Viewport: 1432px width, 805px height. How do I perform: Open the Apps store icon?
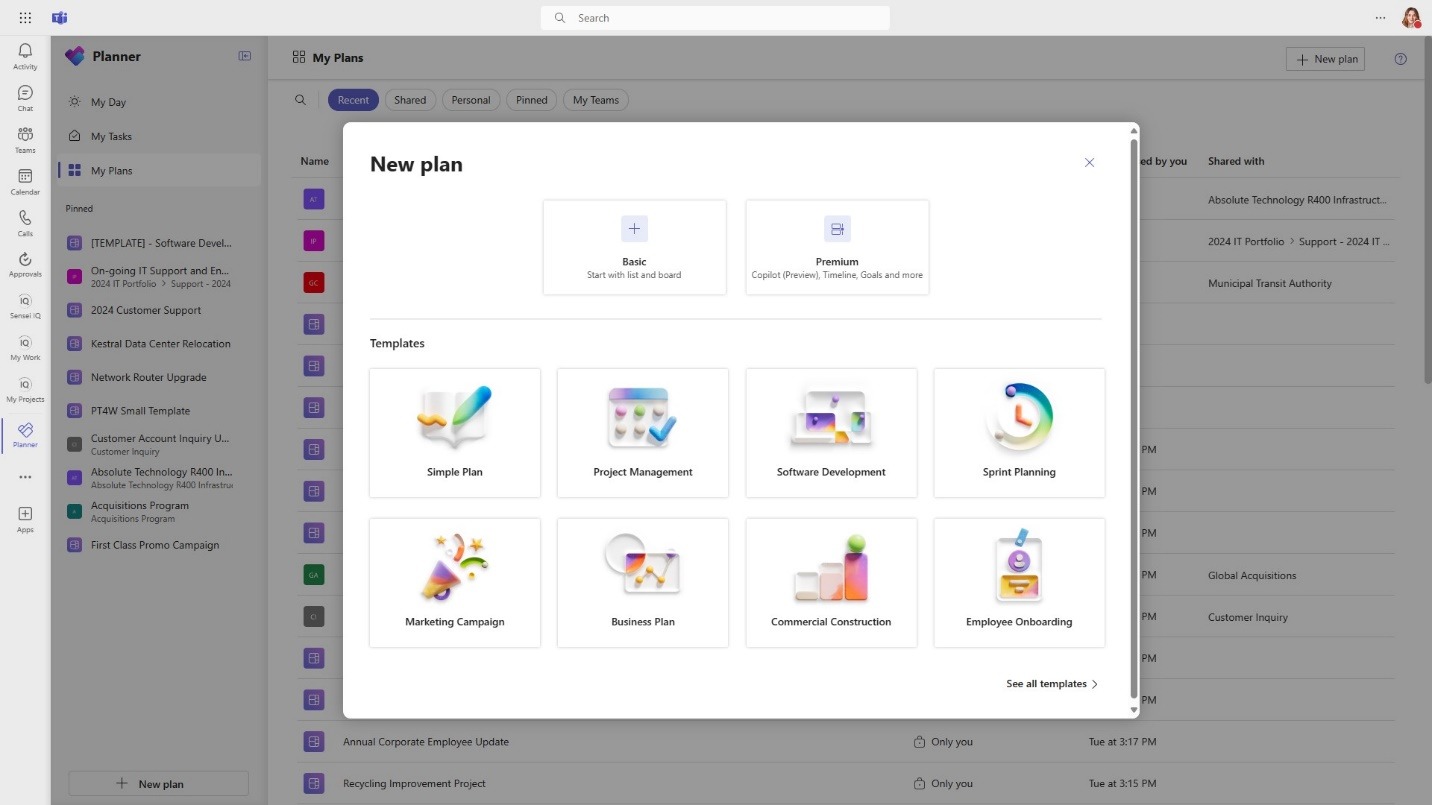25,518
